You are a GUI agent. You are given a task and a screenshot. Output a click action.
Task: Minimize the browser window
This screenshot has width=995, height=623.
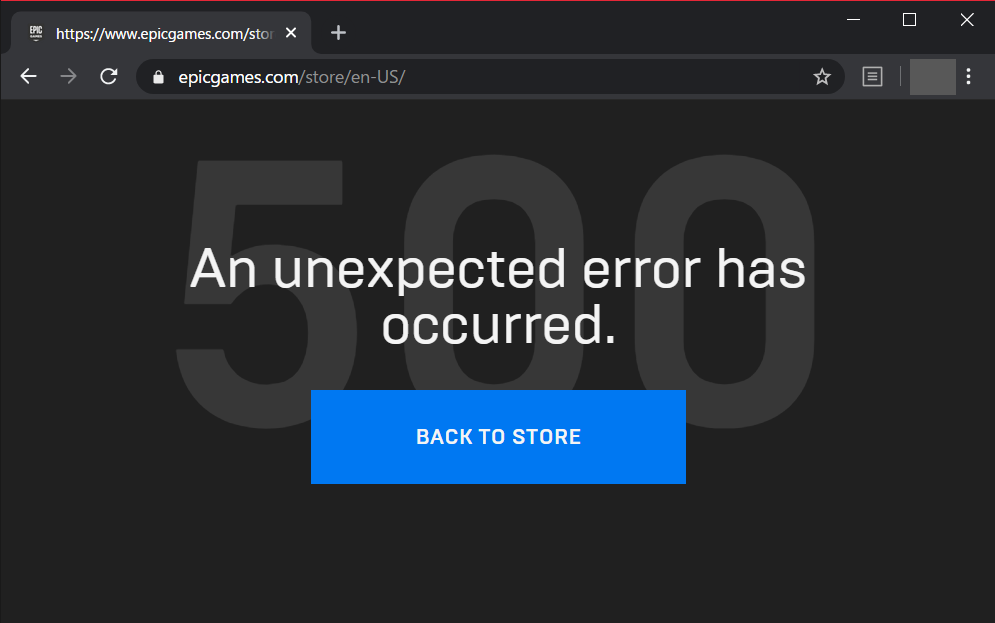click(x=853, y=20)
